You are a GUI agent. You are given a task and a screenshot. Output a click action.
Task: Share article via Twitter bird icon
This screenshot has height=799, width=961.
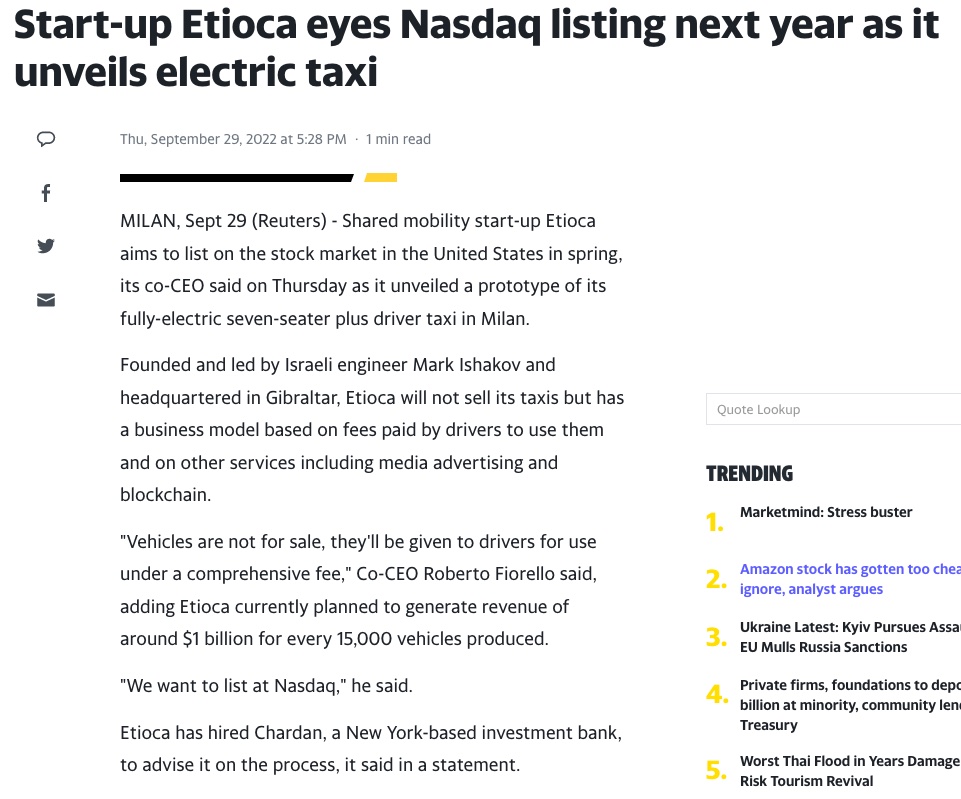[46, 246]
